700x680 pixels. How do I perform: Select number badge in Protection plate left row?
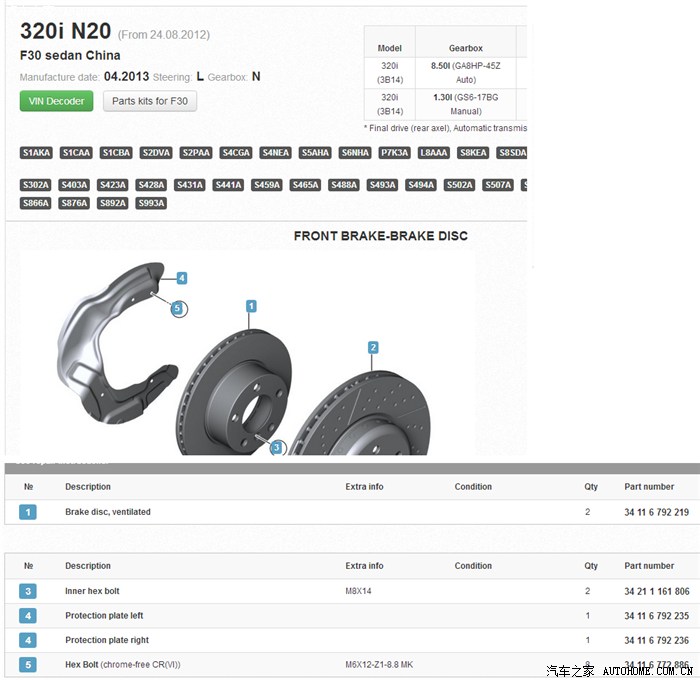pyautogui.click(x=28, y=616)
